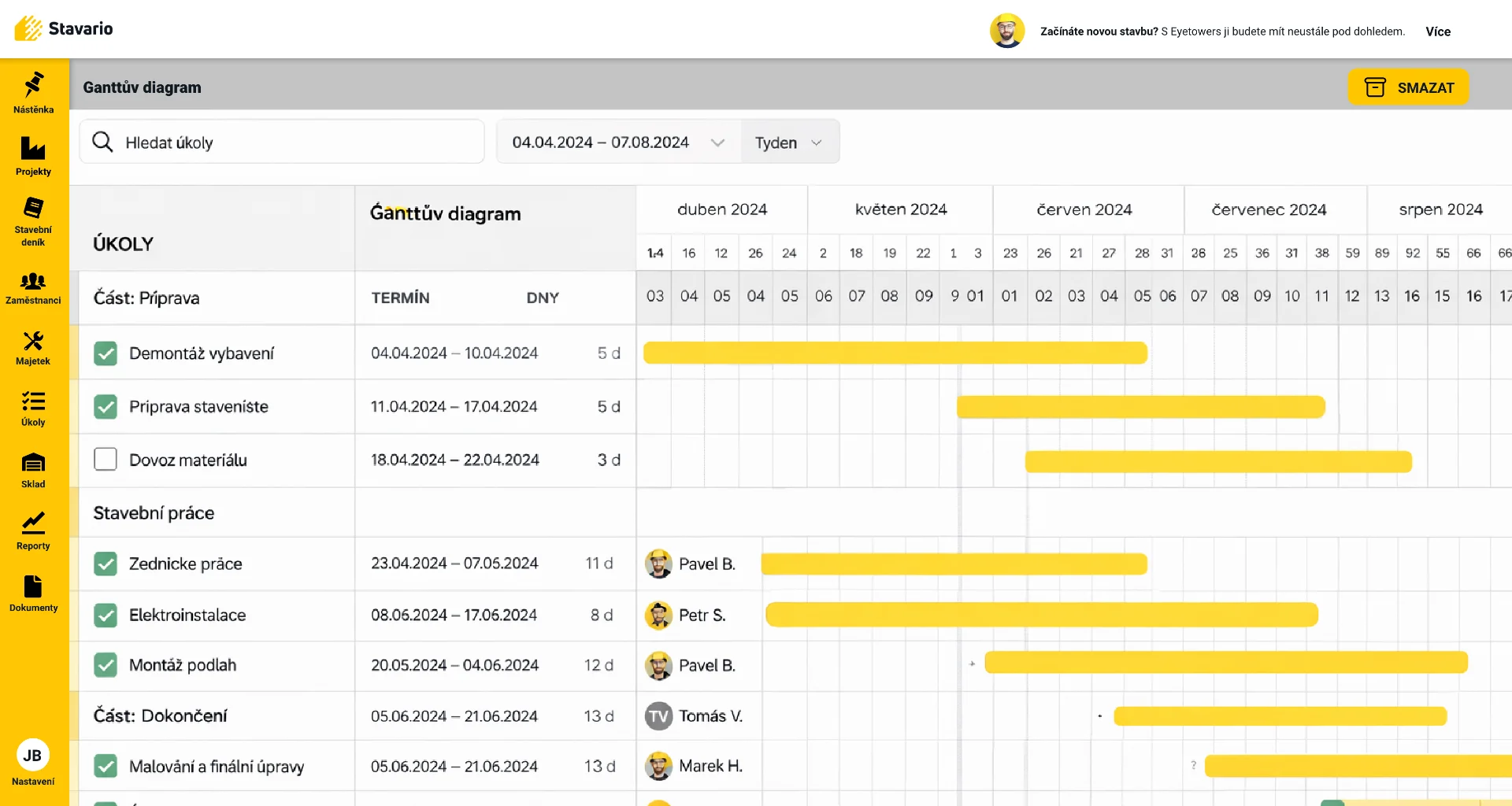The height and width of the screenshot is (806, 1512).
Task: Check the Dovoz materiálu task
Action: (106, 459)
